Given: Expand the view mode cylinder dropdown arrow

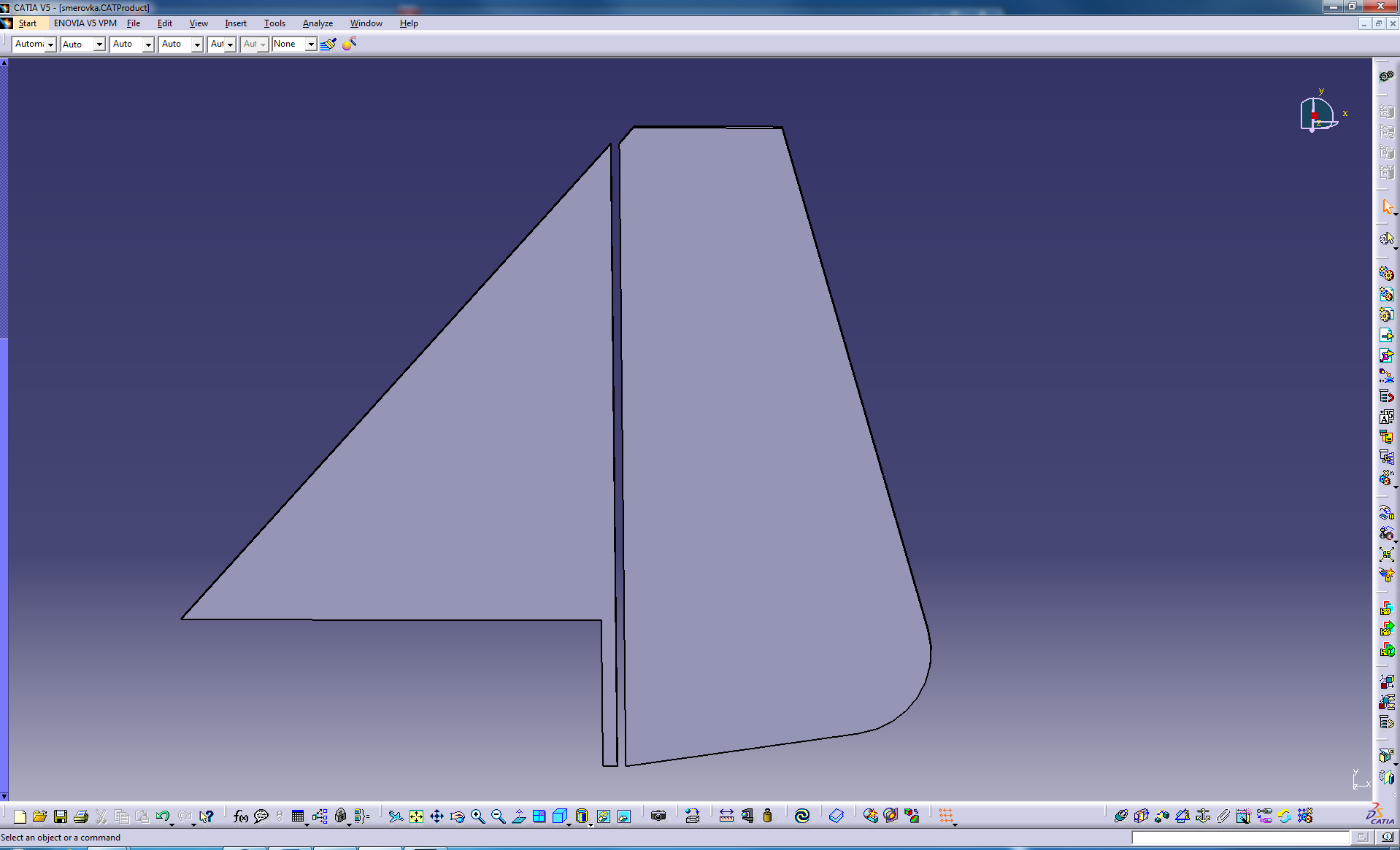Looking at the screenshot, I should pos(590,824).
